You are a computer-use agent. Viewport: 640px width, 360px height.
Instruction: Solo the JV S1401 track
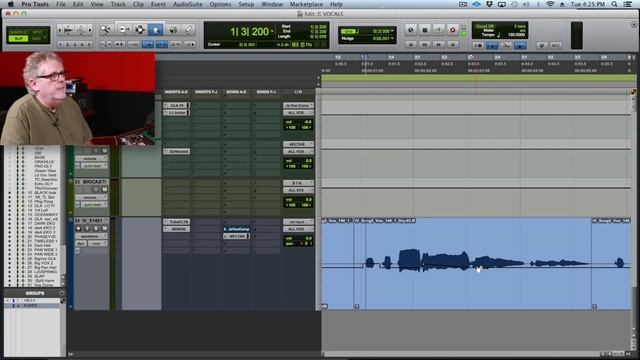pos(96,229)
